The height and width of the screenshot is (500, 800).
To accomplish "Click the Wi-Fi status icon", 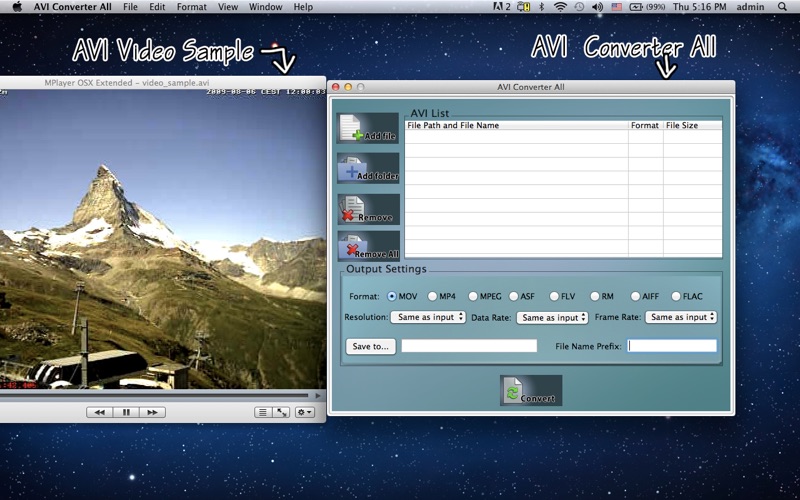I will pos(560,7).
